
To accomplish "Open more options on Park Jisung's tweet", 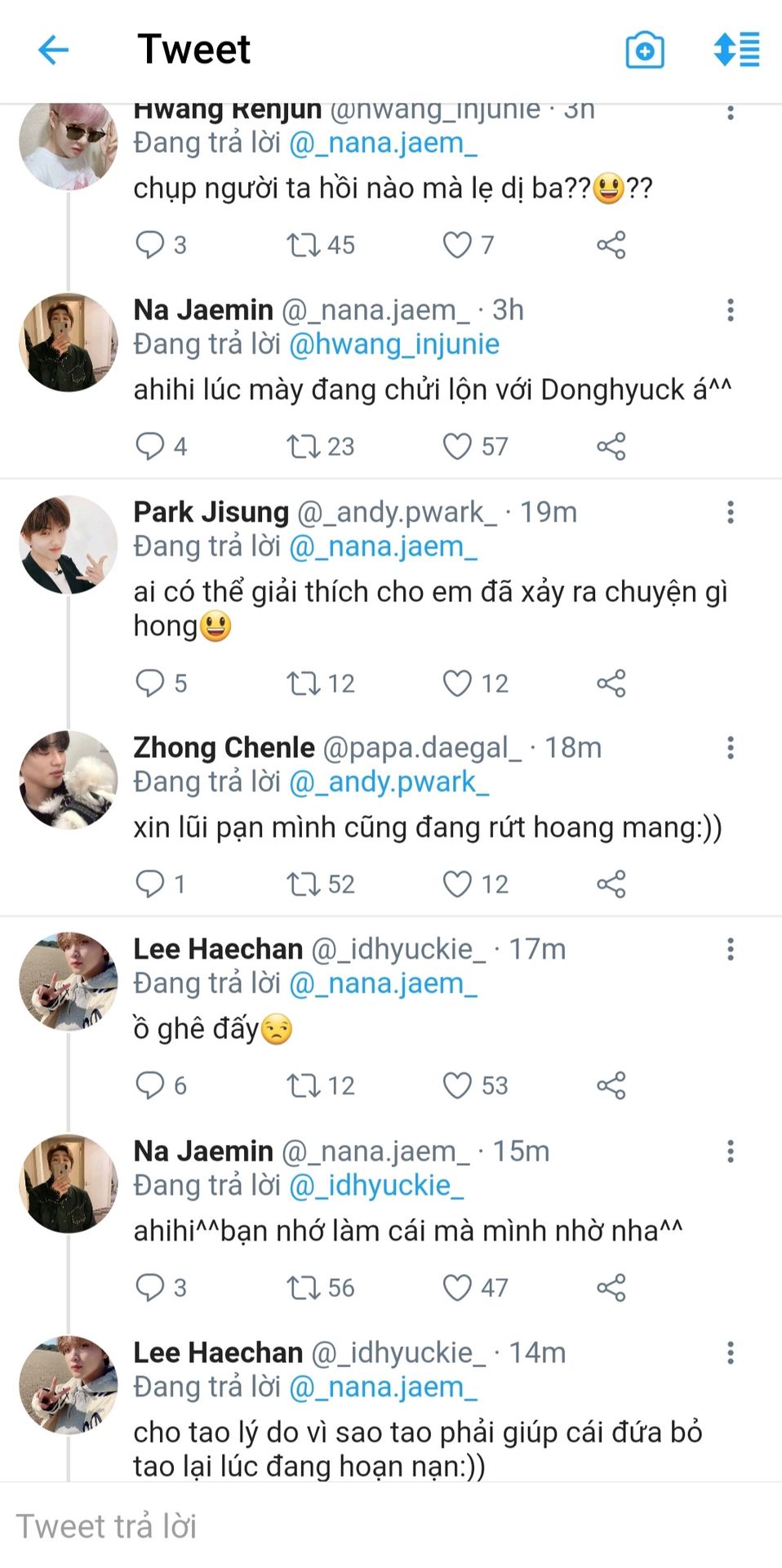I will click(x=731, y=512).
